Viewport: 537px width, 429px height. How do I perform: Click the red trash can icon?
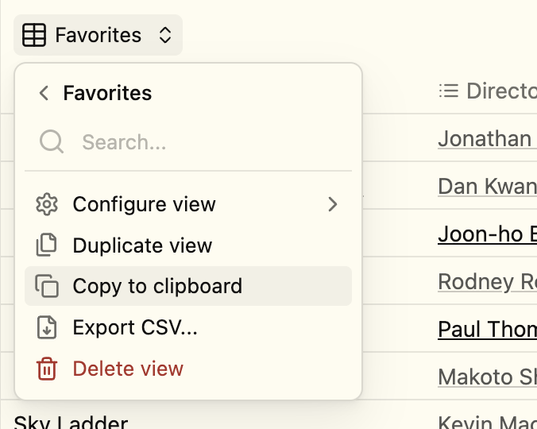(x=47, y=369)
